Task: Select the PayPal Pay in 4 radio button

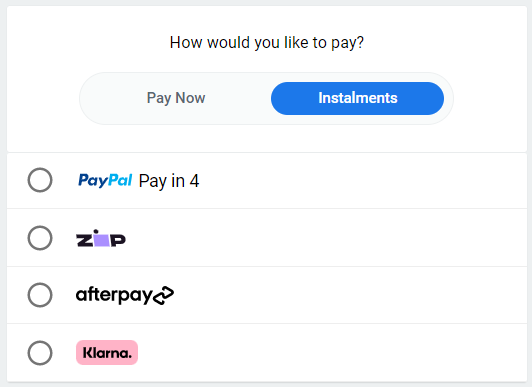Action: pyautogui.click(x=40, y=180)
